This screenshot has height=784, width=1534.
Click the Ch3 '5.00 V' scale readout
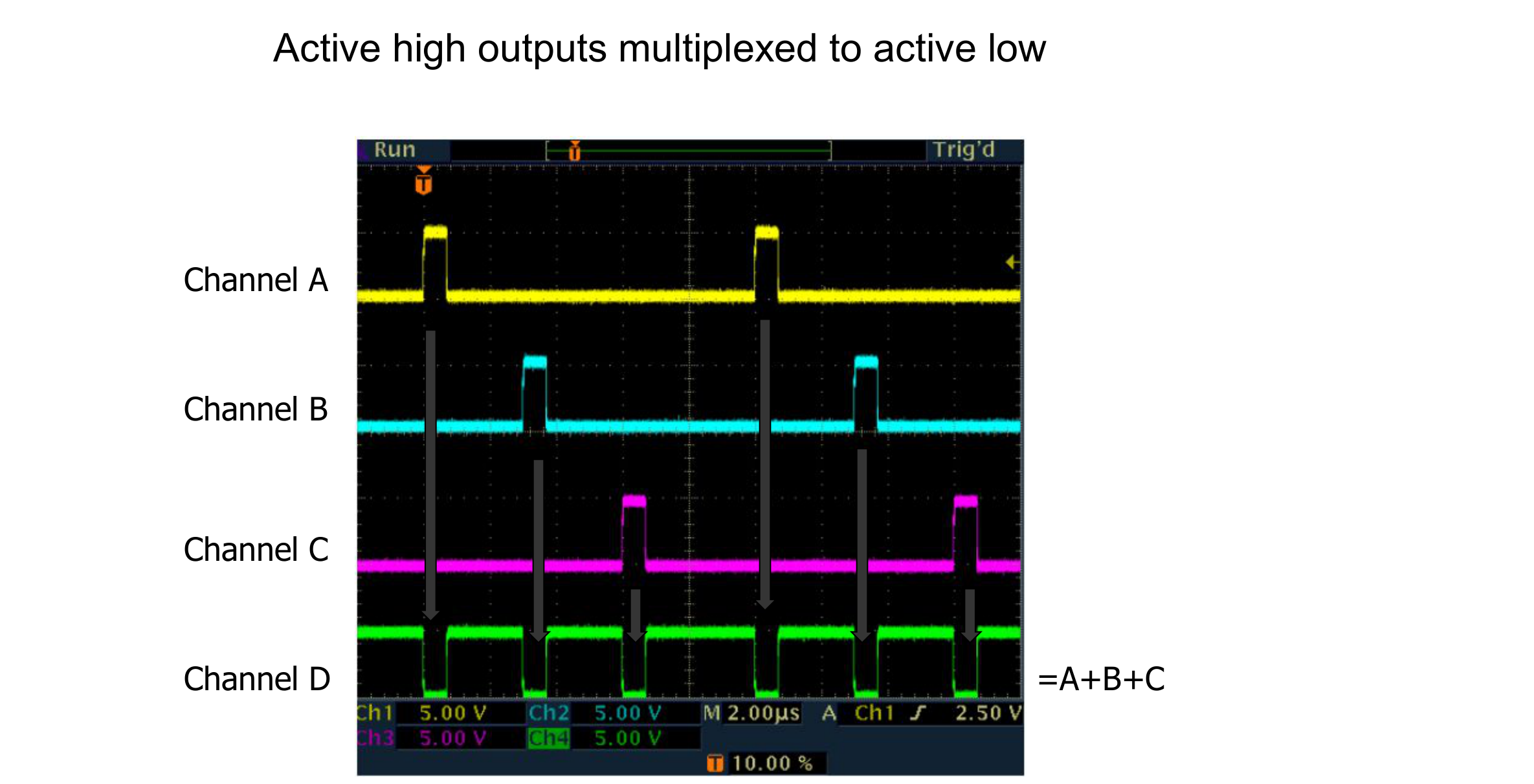pos(452,738)
